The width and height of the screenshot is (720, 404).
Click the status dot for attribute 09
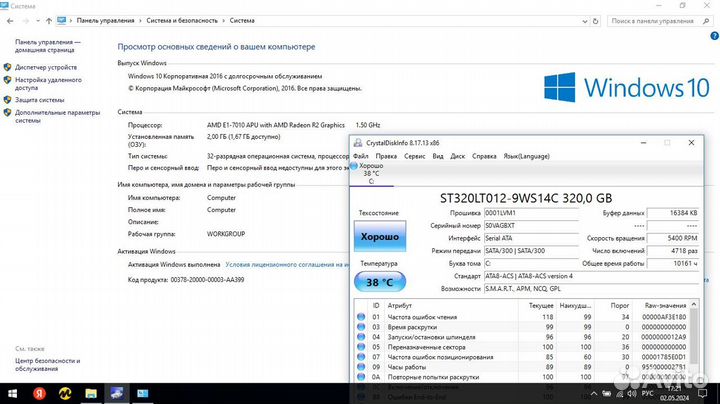[361, 367]
